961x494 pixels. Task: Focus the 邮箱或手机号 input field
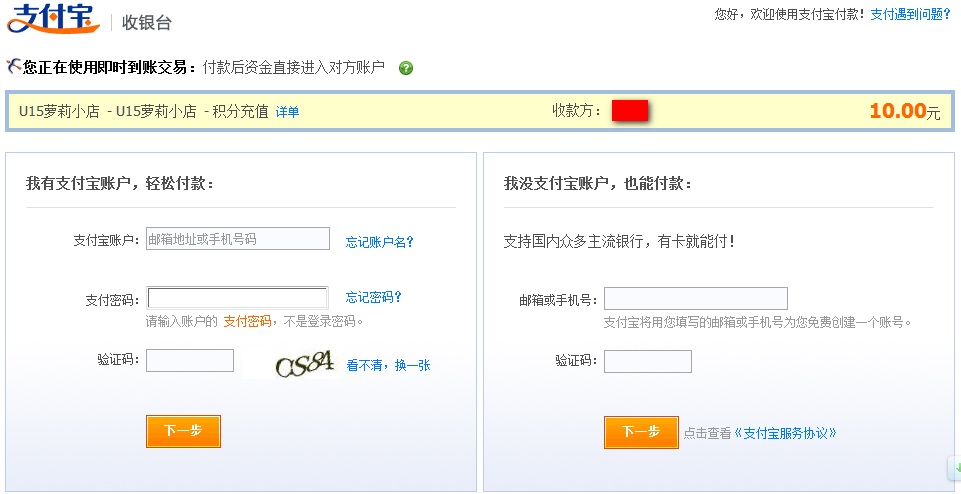click(695, 299)
